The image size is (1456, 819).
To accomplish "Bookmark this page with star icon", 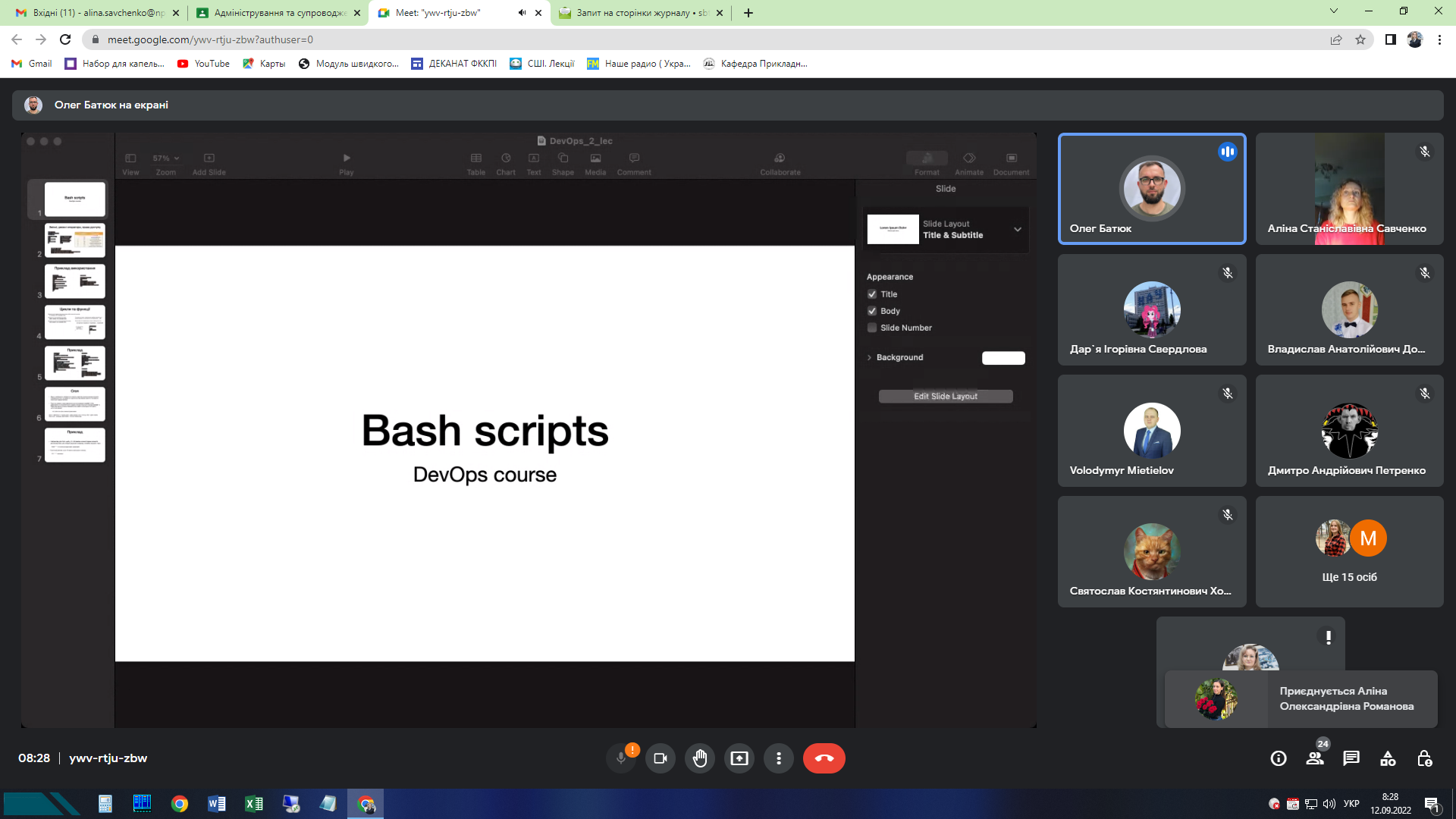I will 1360,39.
